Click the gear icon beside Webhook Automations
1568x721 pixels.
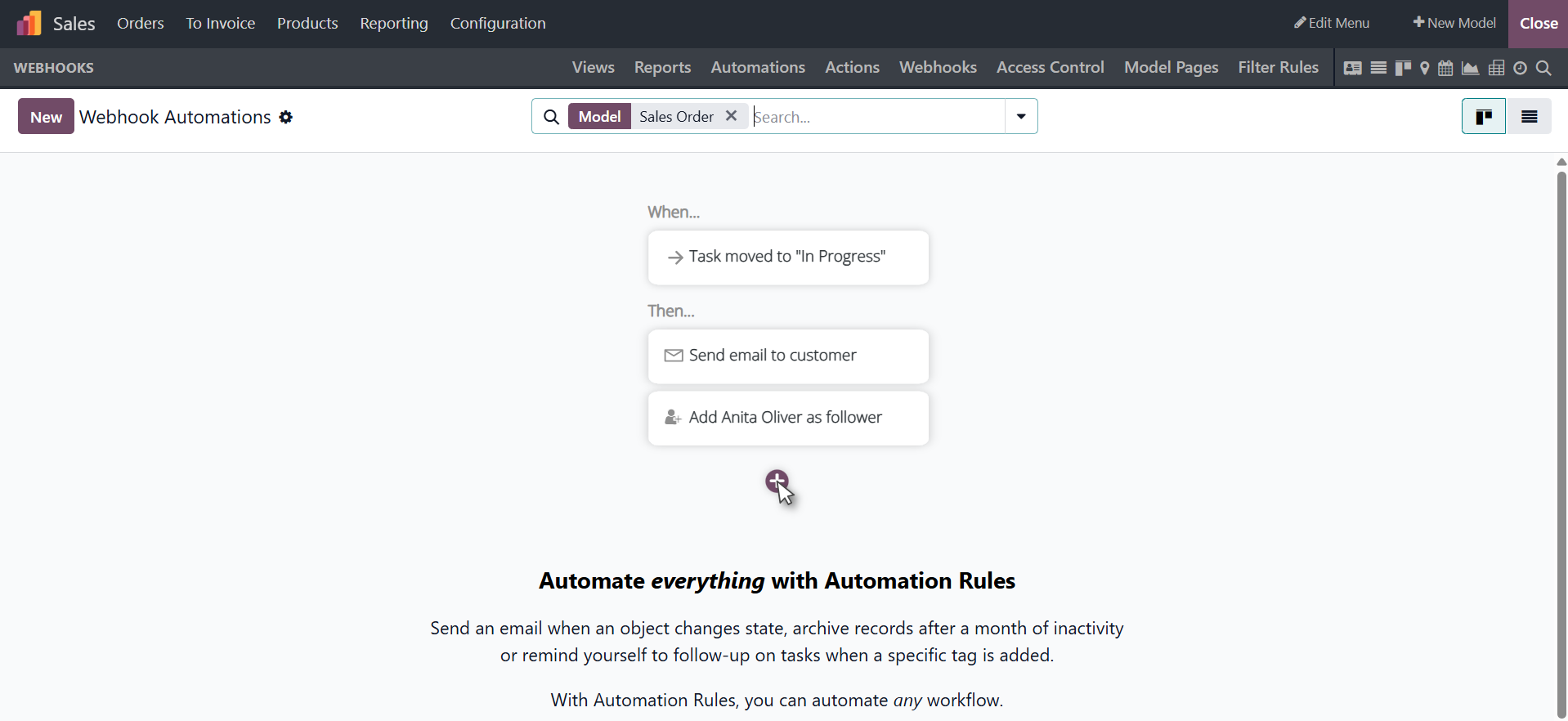[285, 117]
